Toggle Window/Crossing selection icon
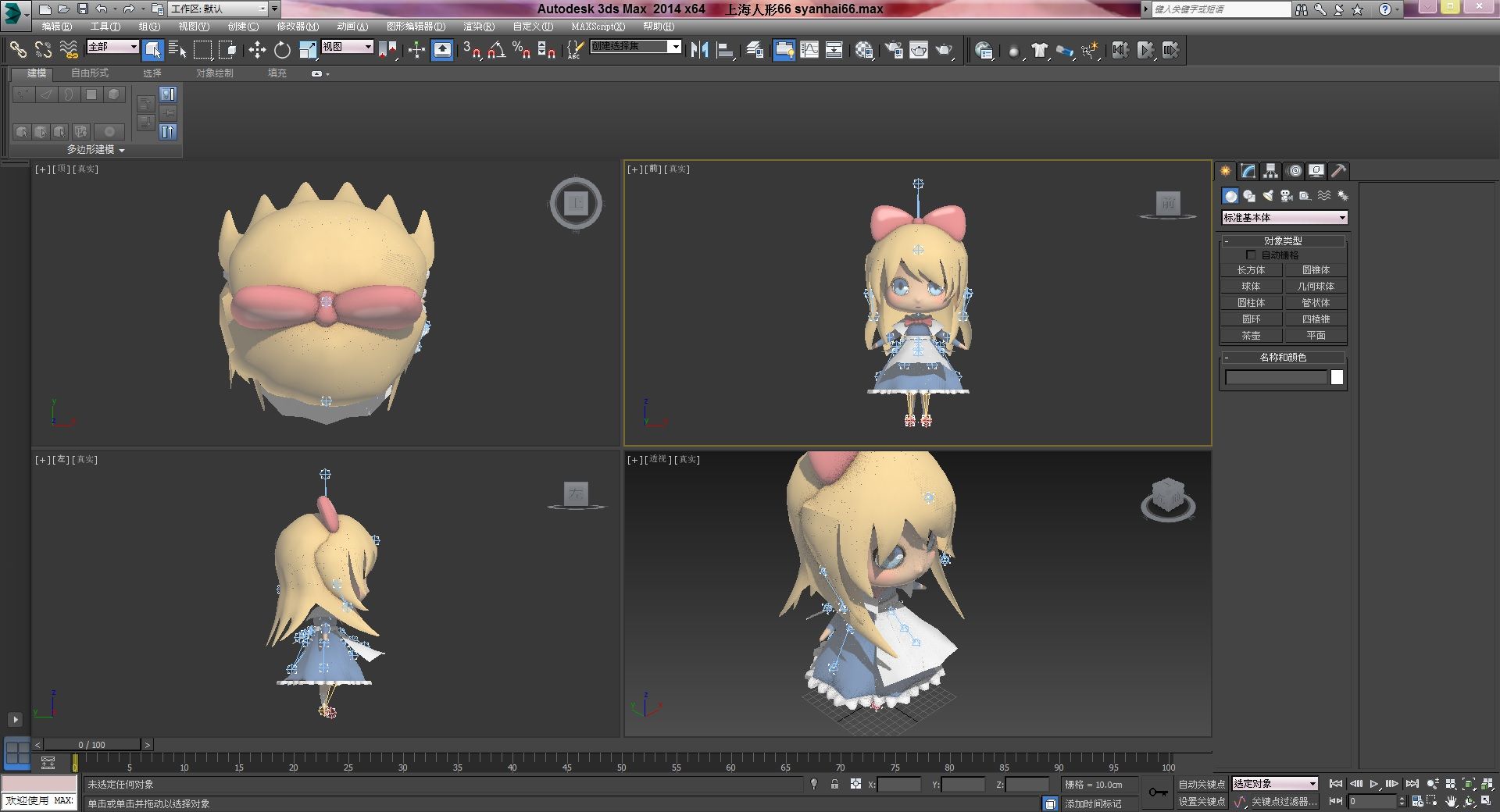Image resolution: width=1500 pixels, height=812 pixels. pyautogui.click(x=227, y=50)
